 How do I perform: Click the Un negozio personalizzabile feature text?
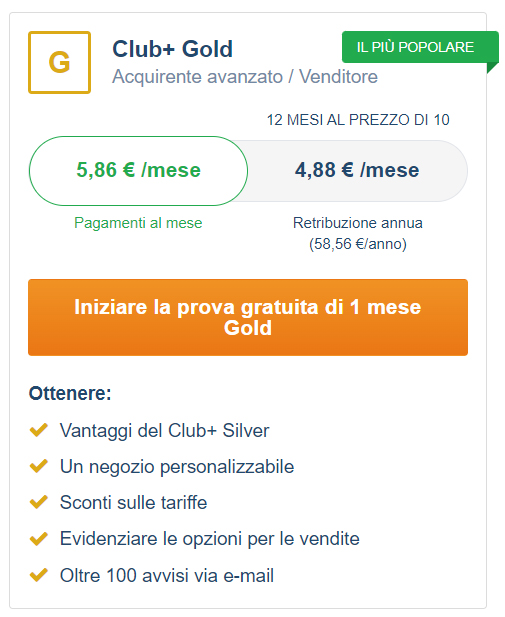177,467
